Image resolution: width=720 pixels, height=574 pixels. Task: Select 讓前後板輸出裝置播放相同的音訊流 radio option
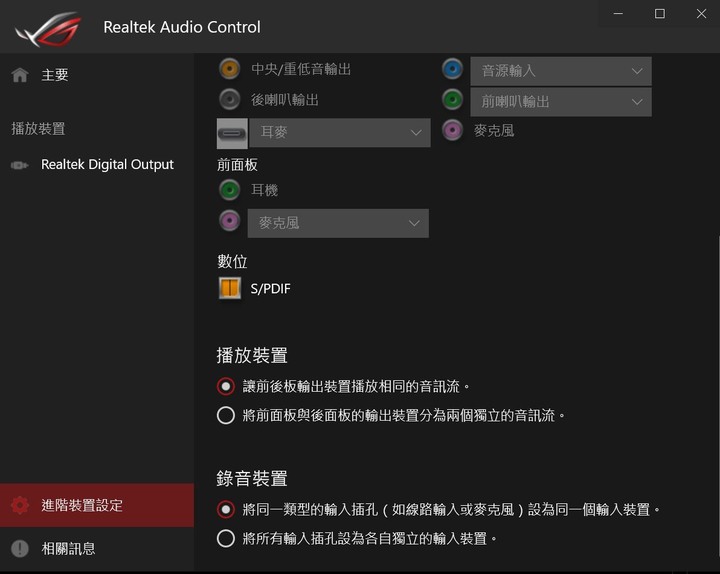click(226, 387)
